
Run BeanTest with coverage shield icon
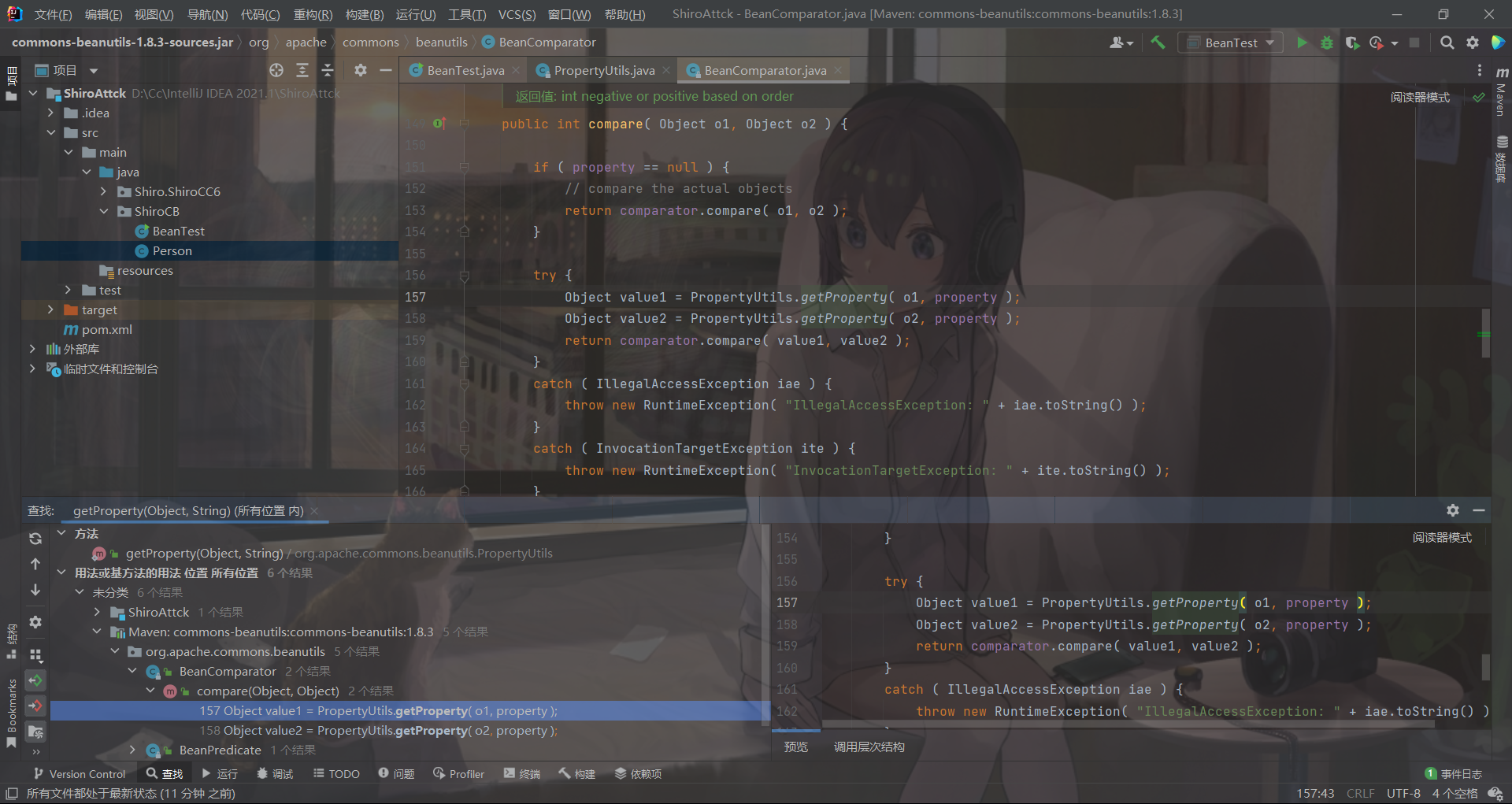point(1354,43)
